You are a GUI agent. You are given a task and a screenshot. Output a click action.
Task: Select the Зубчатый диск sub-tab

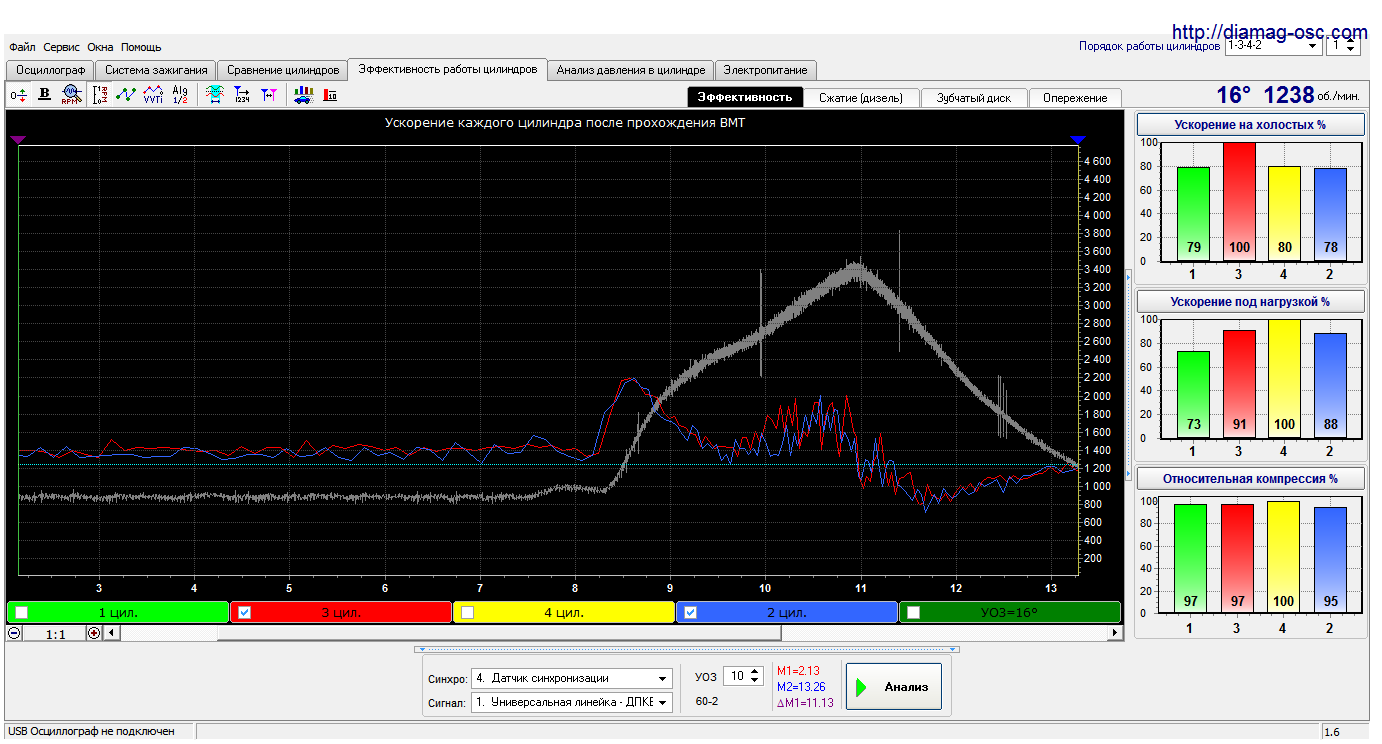[x=974, y=98]
